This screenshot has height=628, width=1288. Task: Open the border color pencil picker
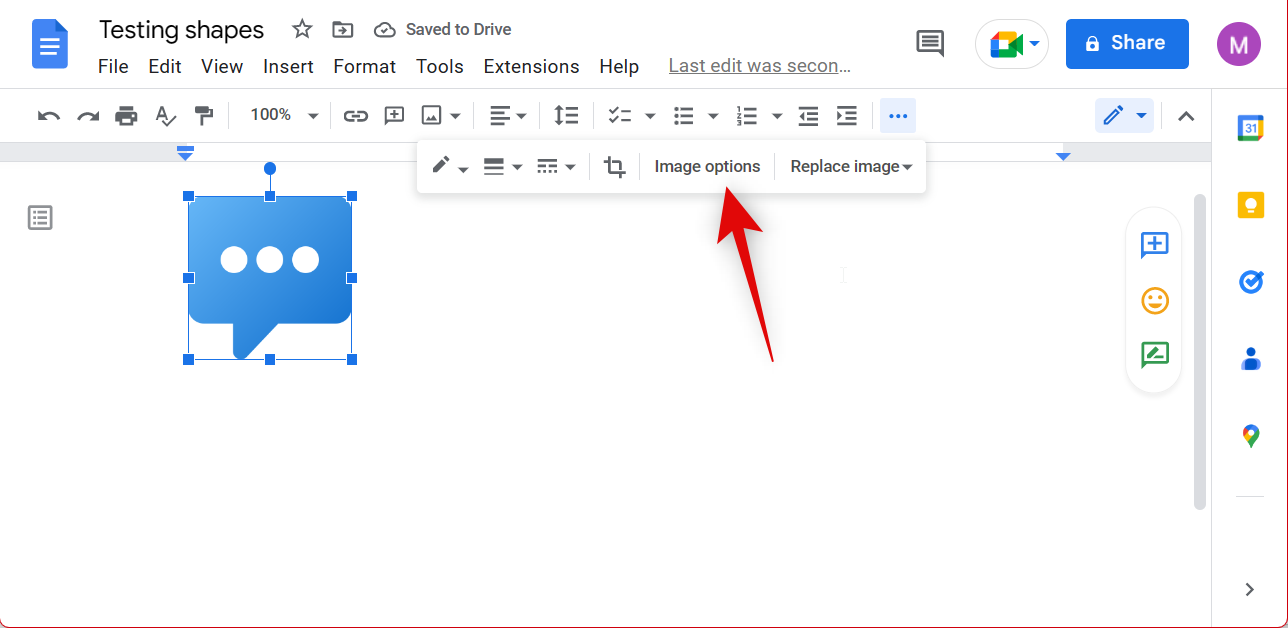pyautogui.click(x=449, y=167)
